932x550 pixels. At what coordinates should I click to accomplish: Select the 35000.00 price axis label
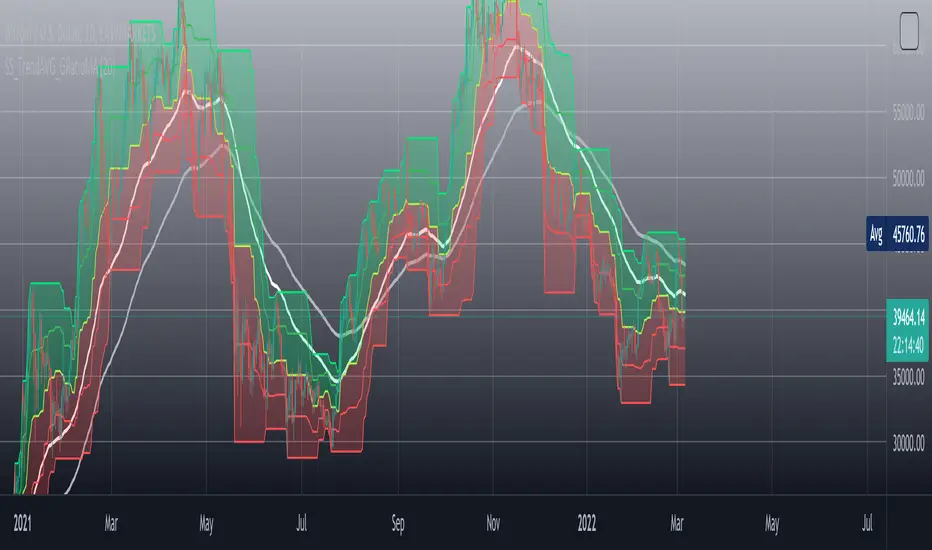(908, 376)
